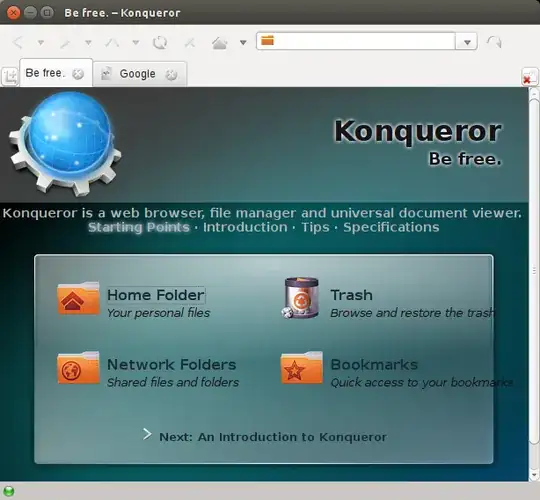Click the Quick access to your bookmarks text
The width and height of the screenshot is (540, 500).
pyautogui.click(x=422, y=382)
